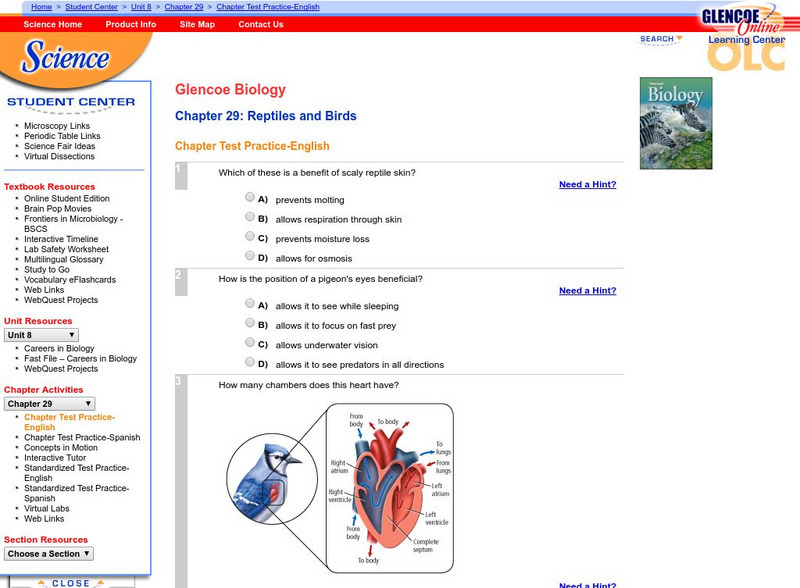Open WebQuest Projects under Unit Resources
The width and height of the screenshot is (800, 588).
(61, 369)
